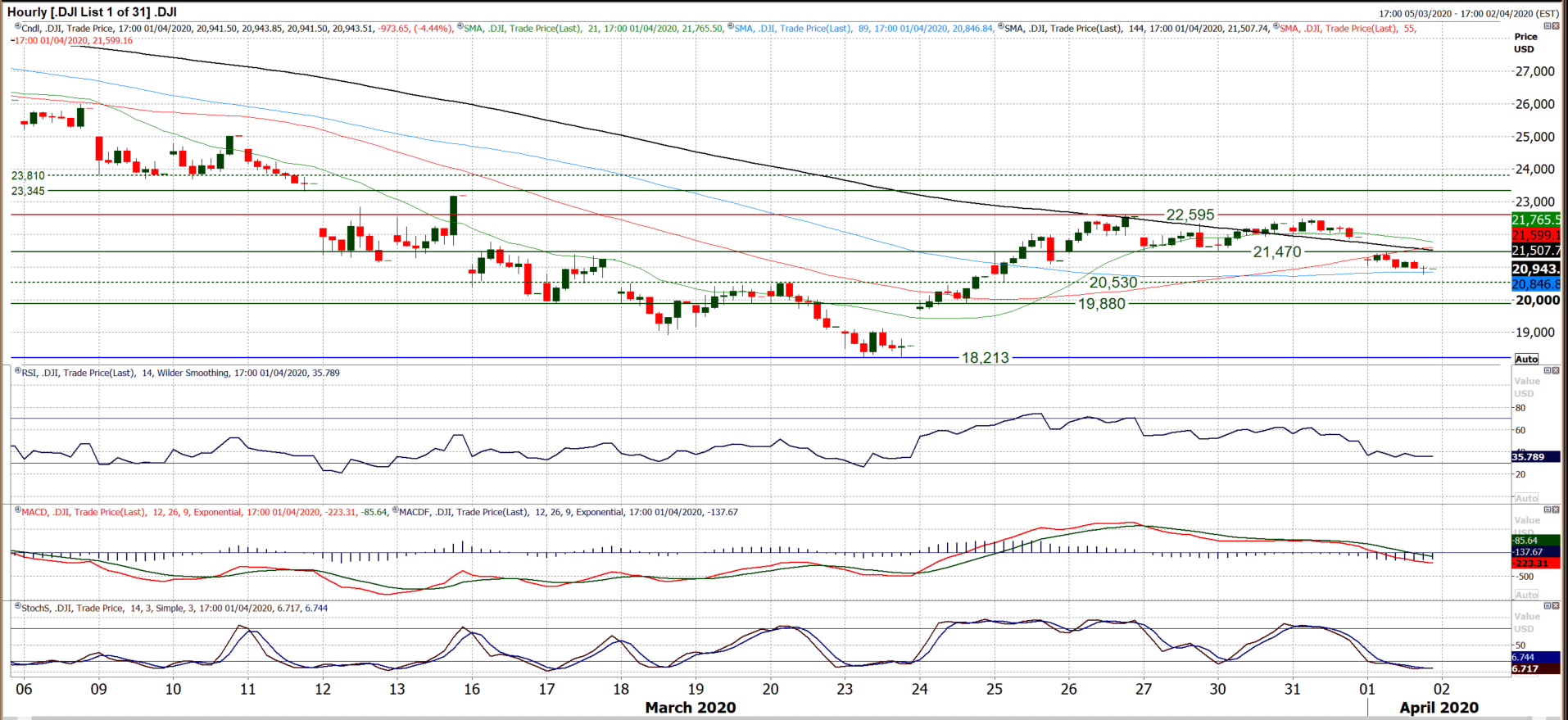Select the StochS 14, 3 legend text
The image size is (1568, 720).
point(174,609)
